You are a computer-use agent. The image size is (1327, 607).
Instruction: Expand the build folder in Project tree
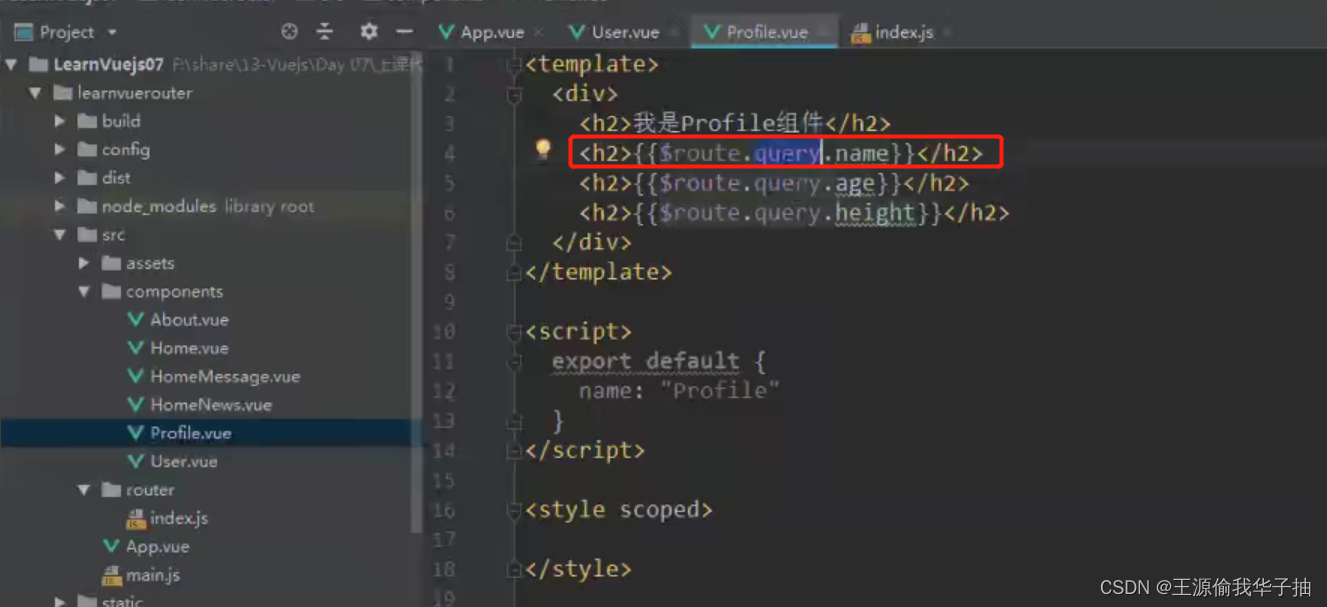click(60, 120)
